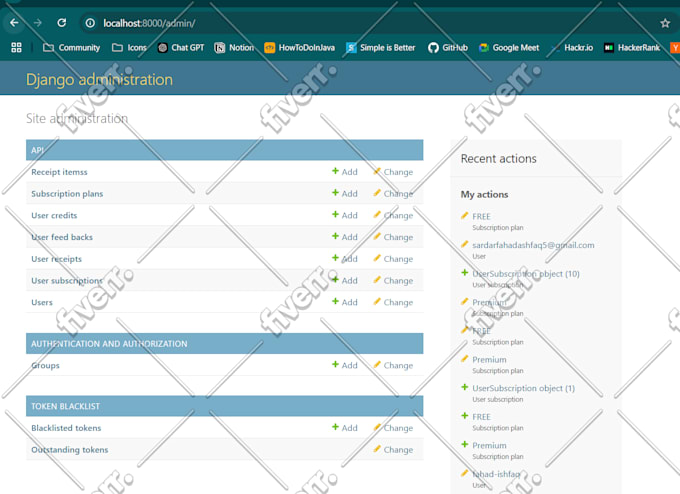Click the browser forward arrow
680x494 pixels.
pyautogui.click(x=38, y=23)
